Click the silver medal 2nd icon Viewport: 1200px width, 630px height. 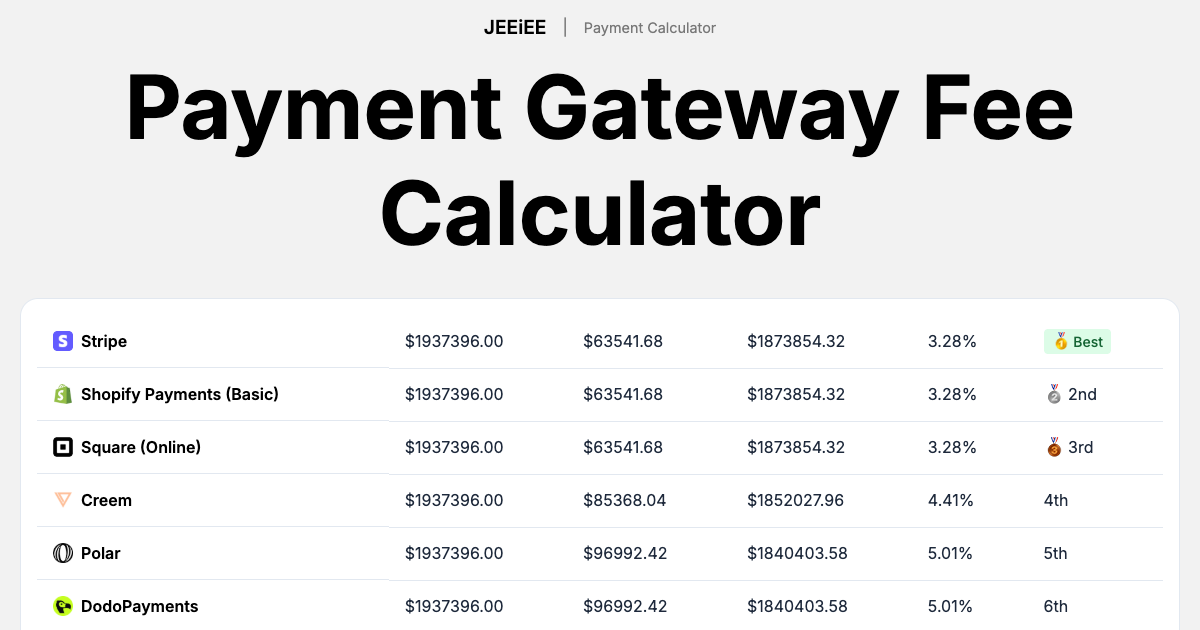[x=1052, y=394]
